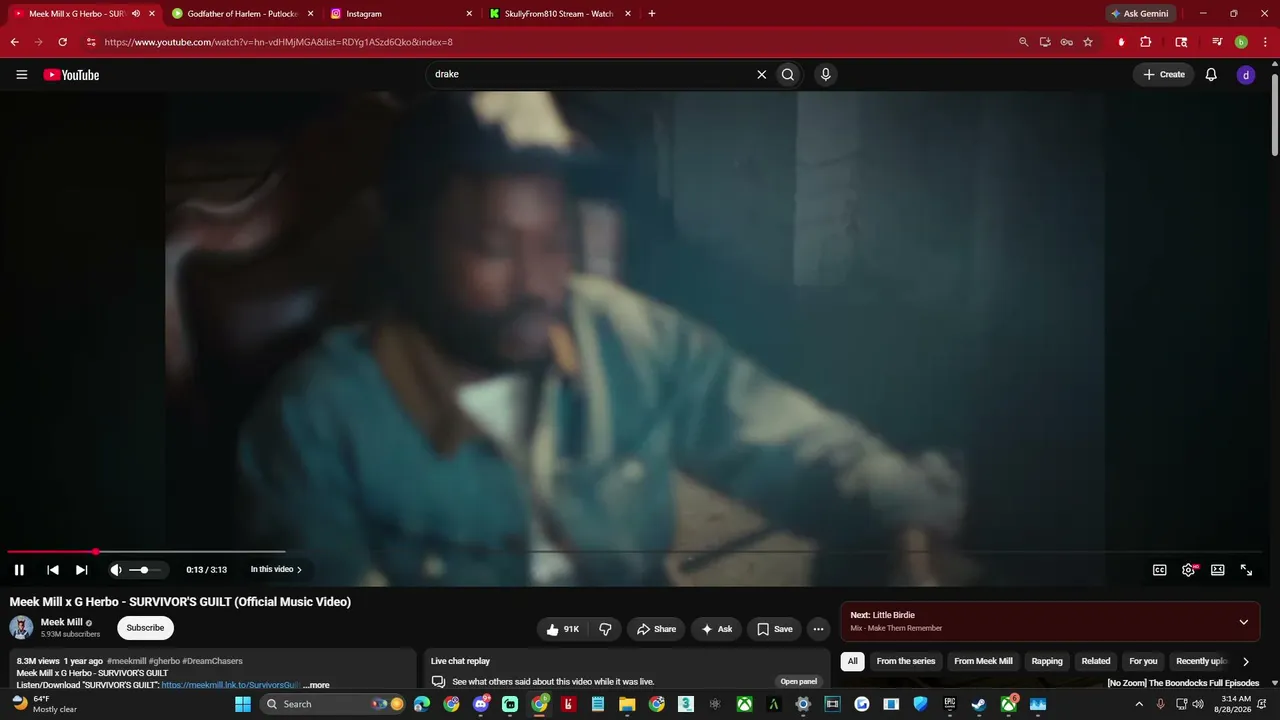Viewport: 1280px width, 720px height.
Task: Share the Survivor's Guilt video
Action: tap(656, 629)
